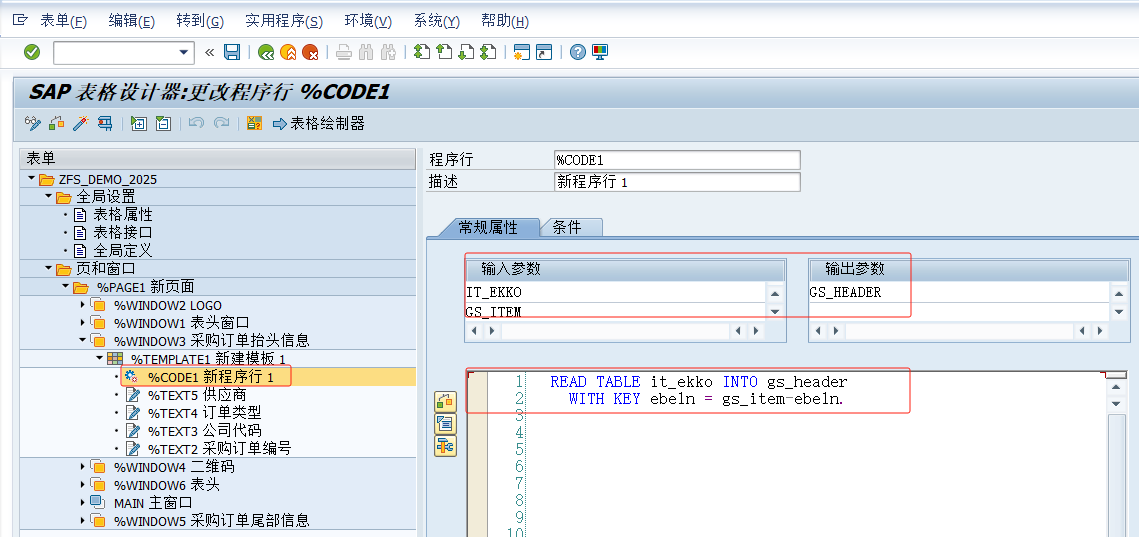1139x537 pixels.
Task: Click the 程序行 name input field
Action: 677,160
